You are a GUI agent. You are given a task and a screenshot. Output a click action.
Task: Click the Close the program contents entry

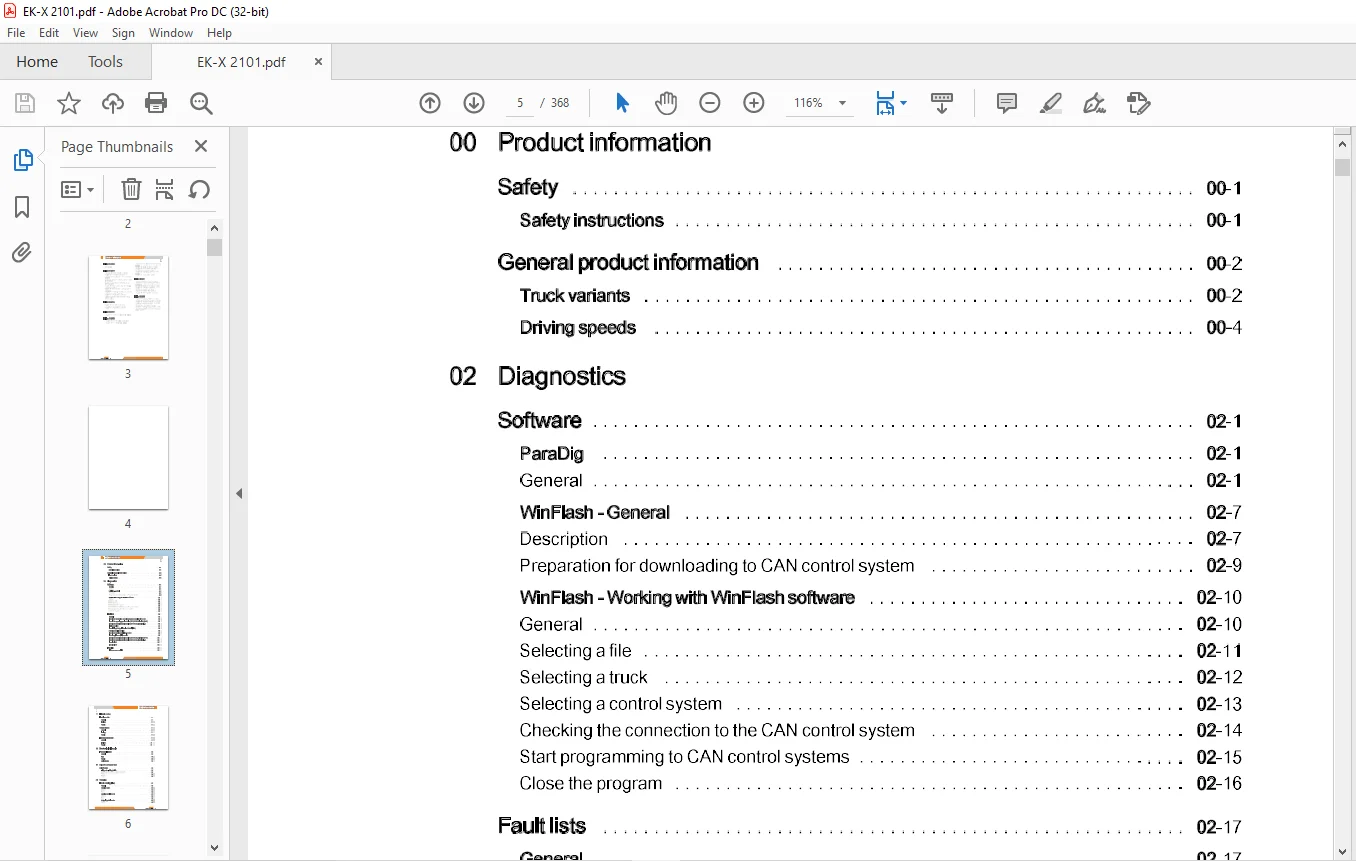(x=591, y=784)
